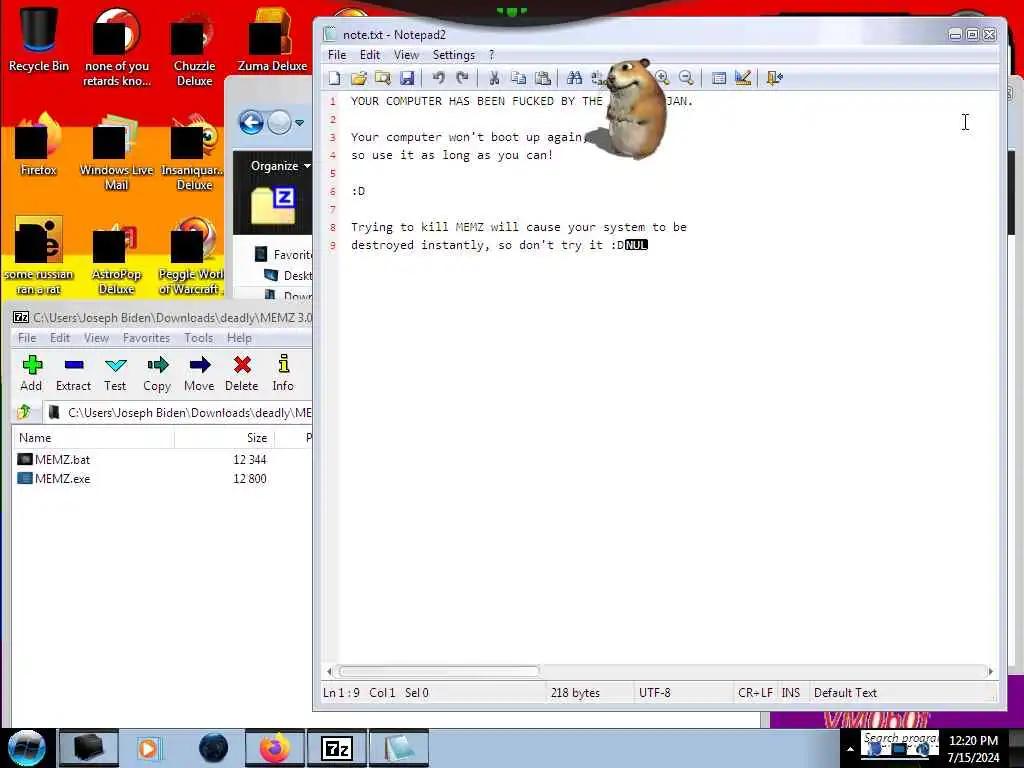Sort 7-Zip list by Size column
Screen dimensions: 1024x768
point(224,438)
